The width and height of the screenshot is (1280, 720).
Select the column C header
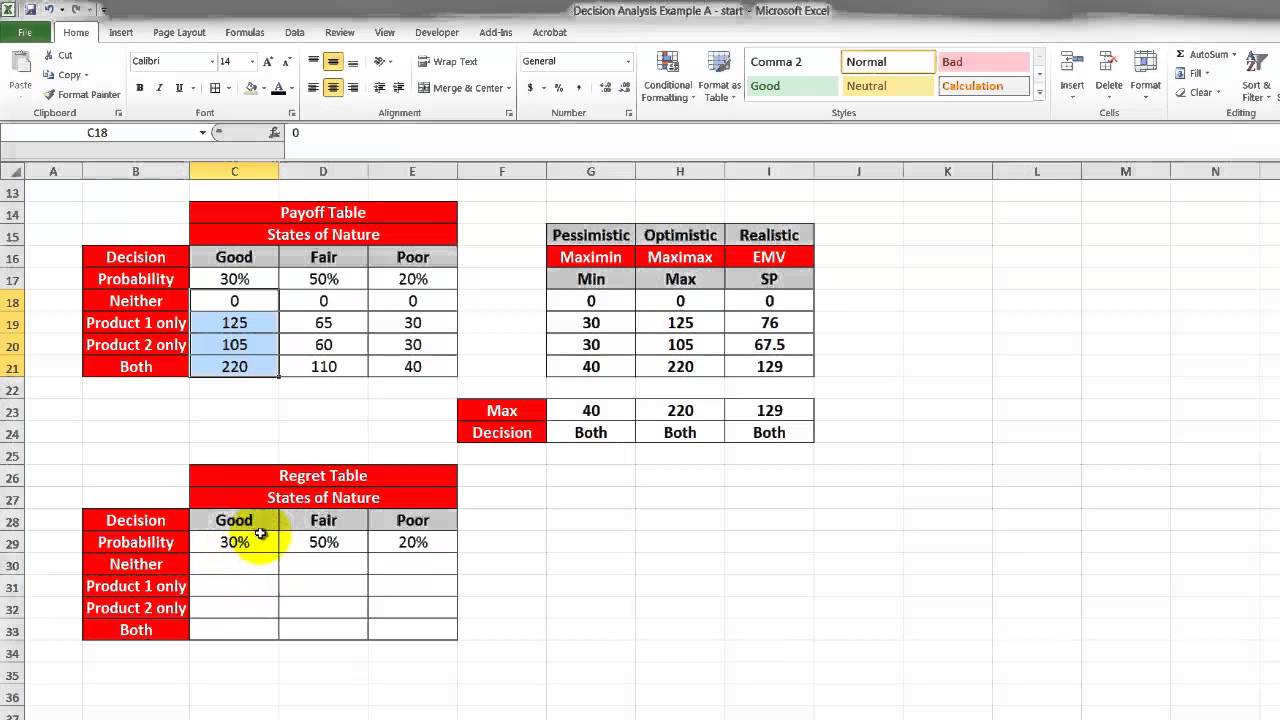point(234,172)
